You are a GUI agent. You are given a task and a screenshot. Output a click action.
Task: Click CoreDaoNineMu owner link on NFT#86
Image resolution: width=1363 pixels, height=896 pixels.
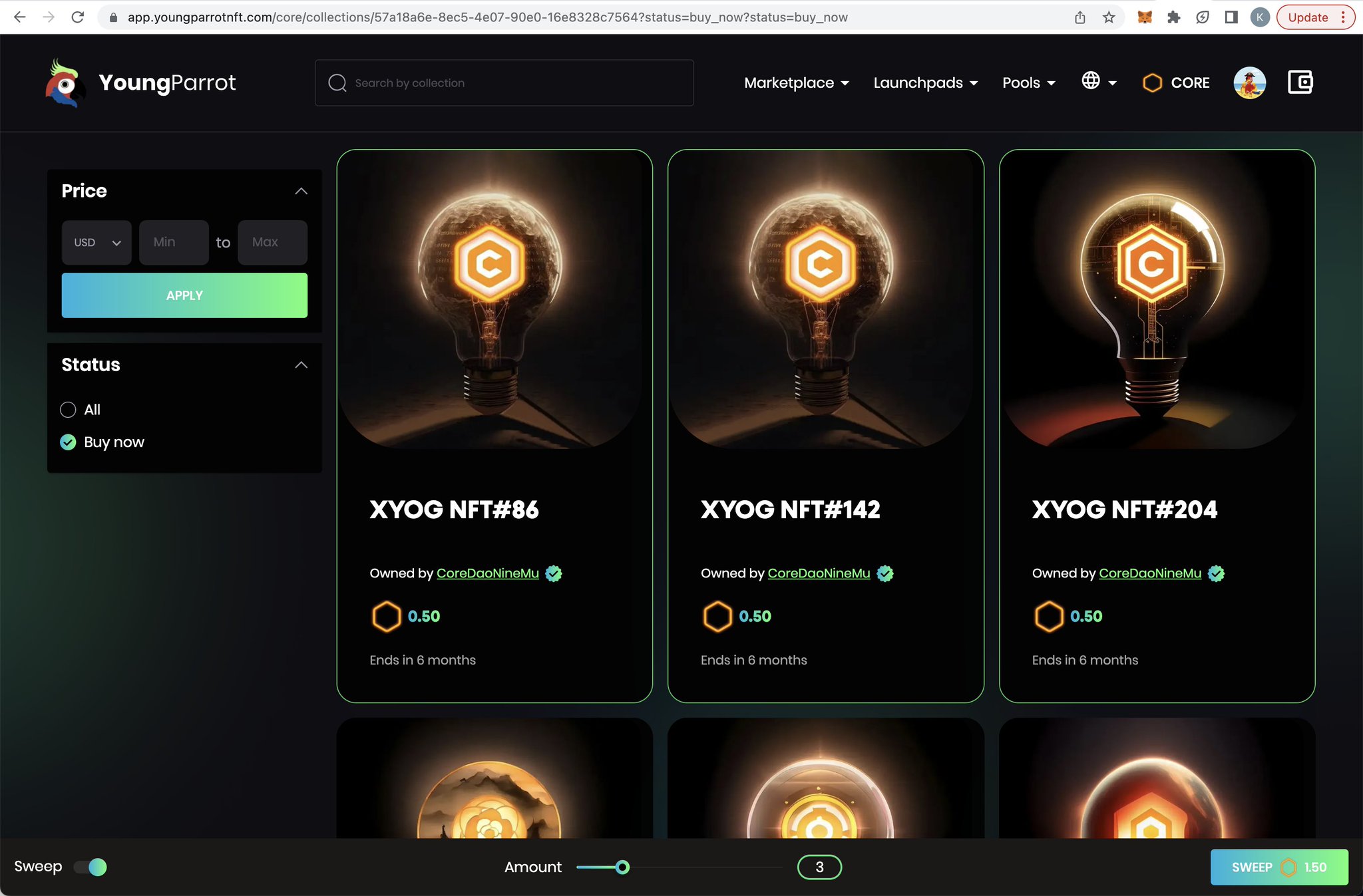(x=487, y=573)
